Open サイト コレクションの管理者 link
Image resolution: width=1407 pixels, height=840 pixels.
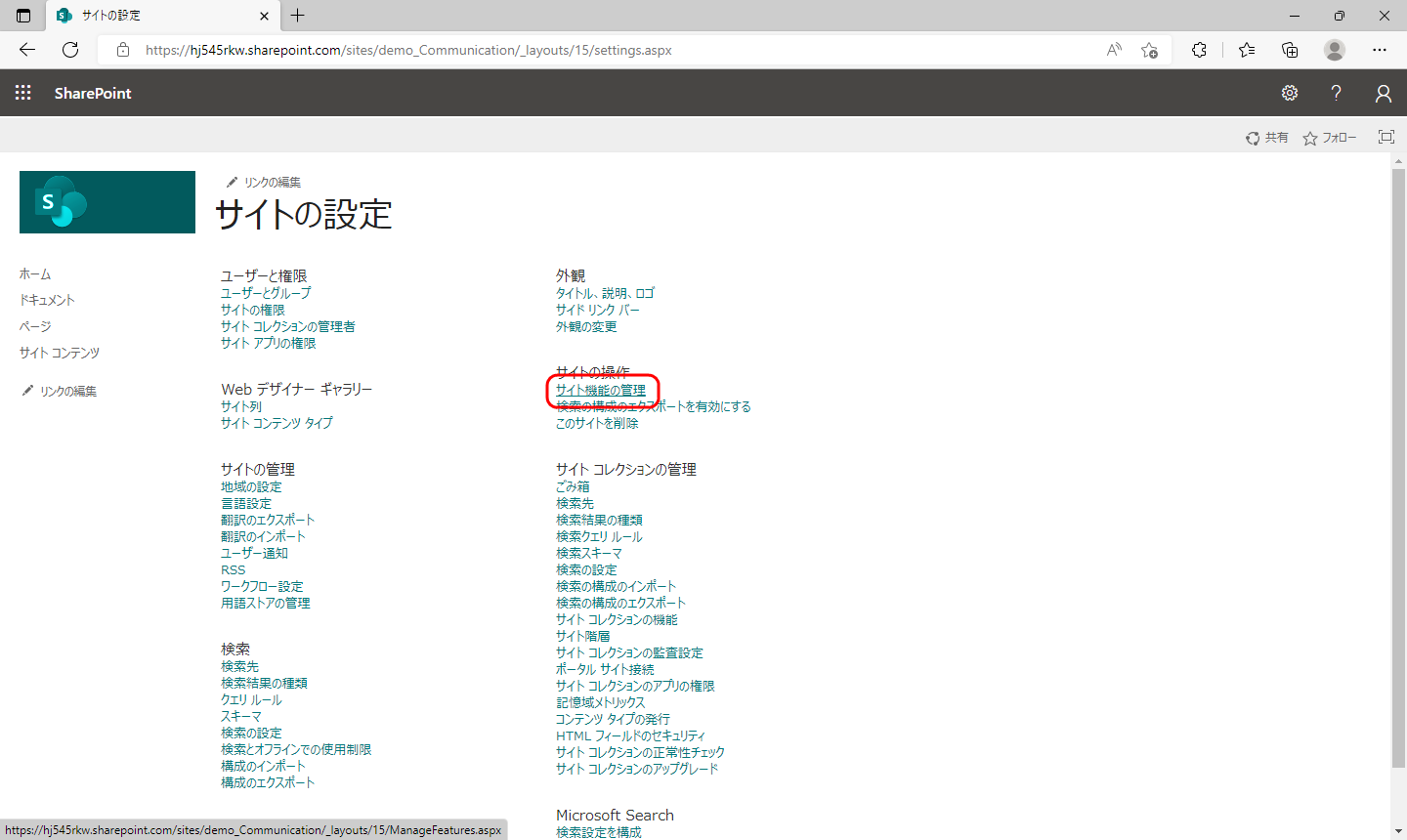(x=288, y=326)
